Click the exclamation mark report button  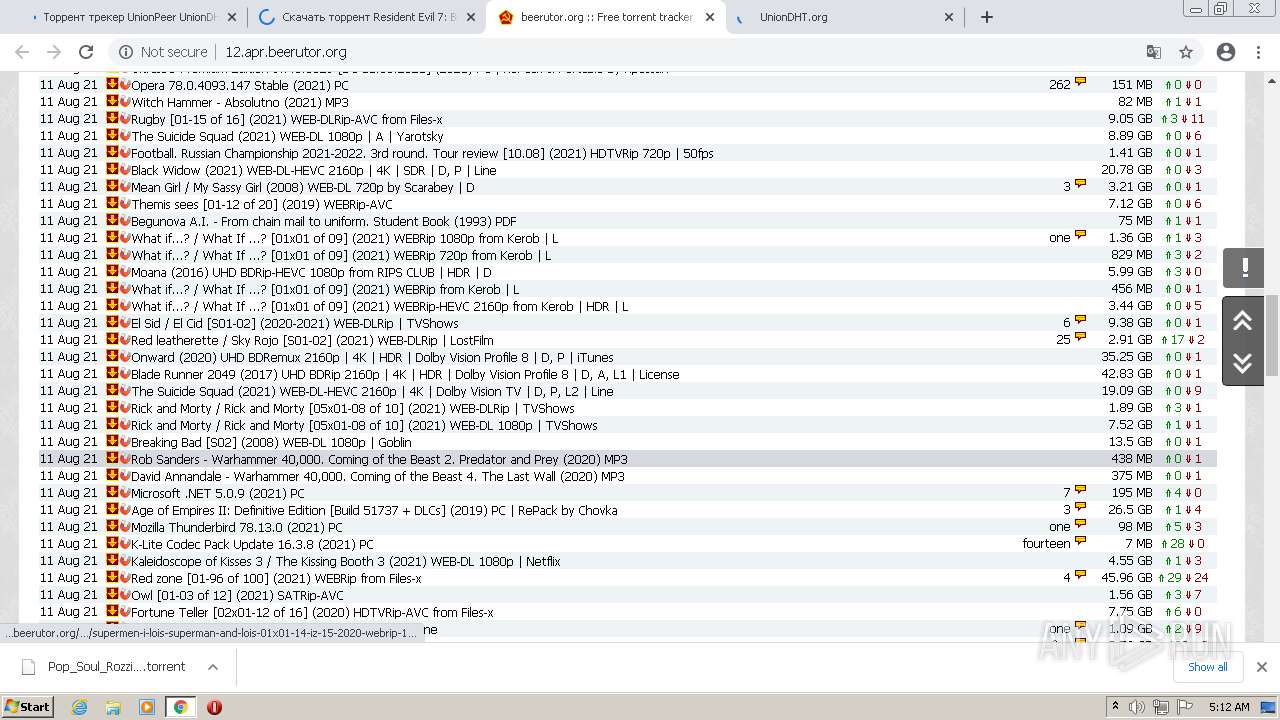pos(1244,267)
